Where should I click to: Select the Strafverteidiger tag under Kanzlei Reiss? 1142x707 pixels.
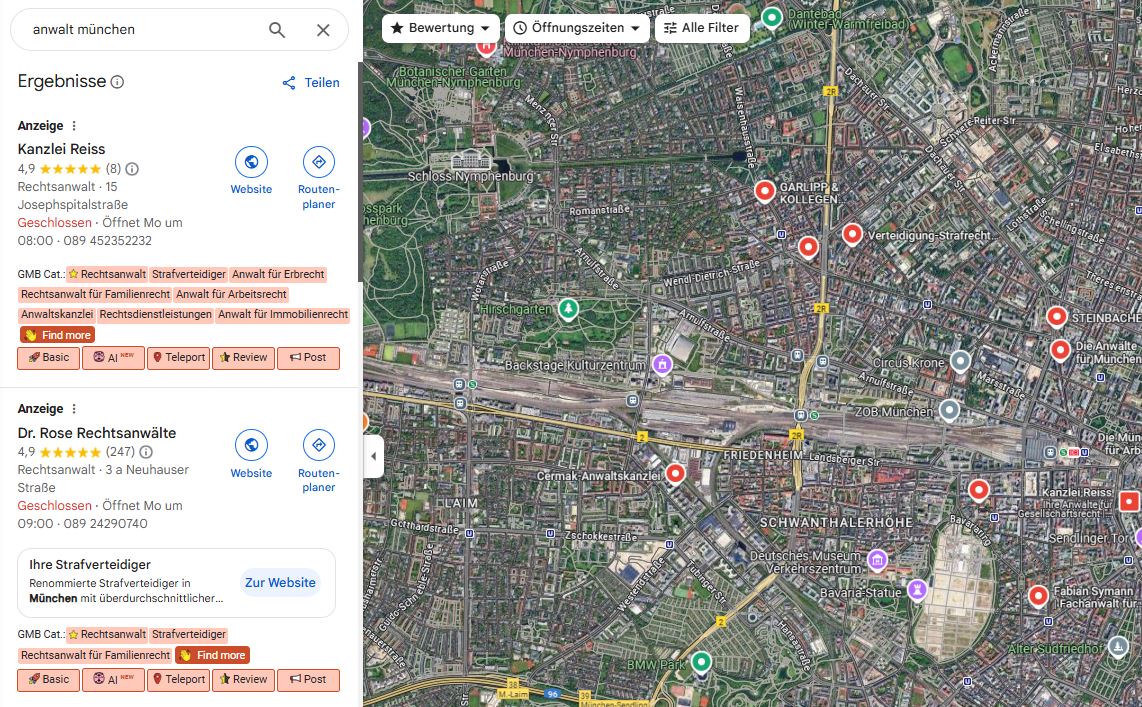pos(189,274)
